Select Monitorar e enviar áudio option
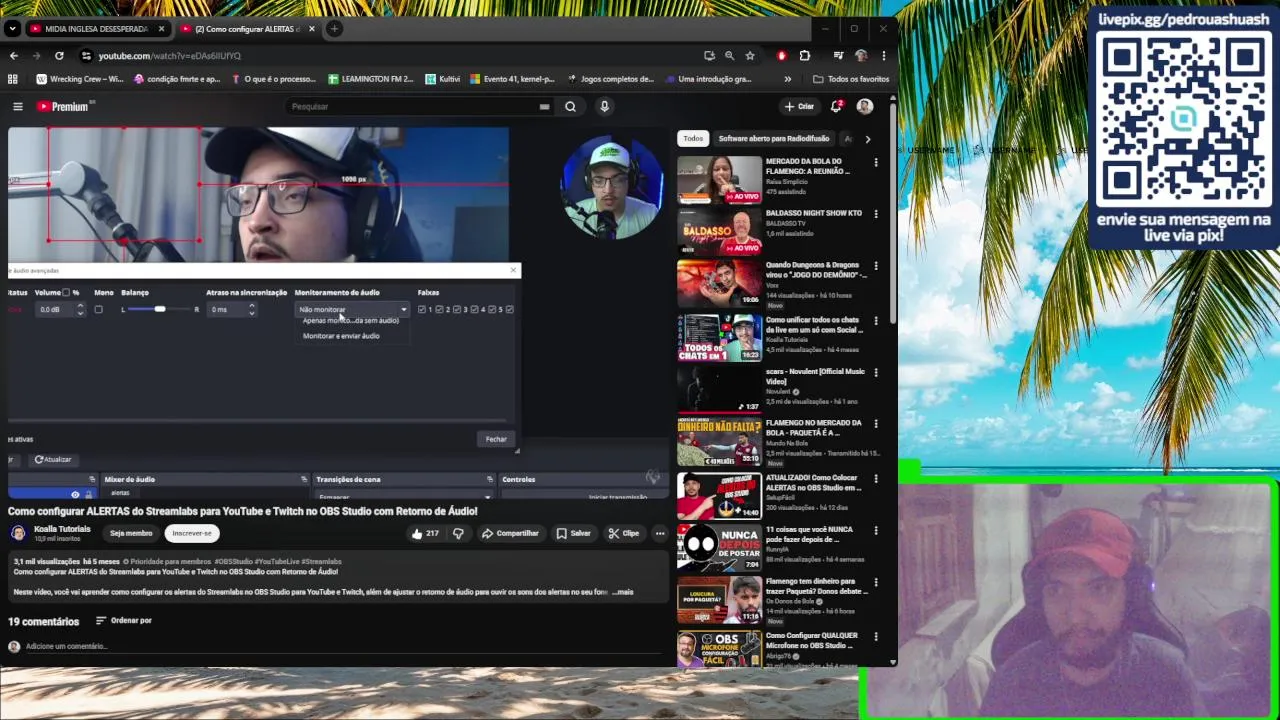1280x720 pixels. 341,336
